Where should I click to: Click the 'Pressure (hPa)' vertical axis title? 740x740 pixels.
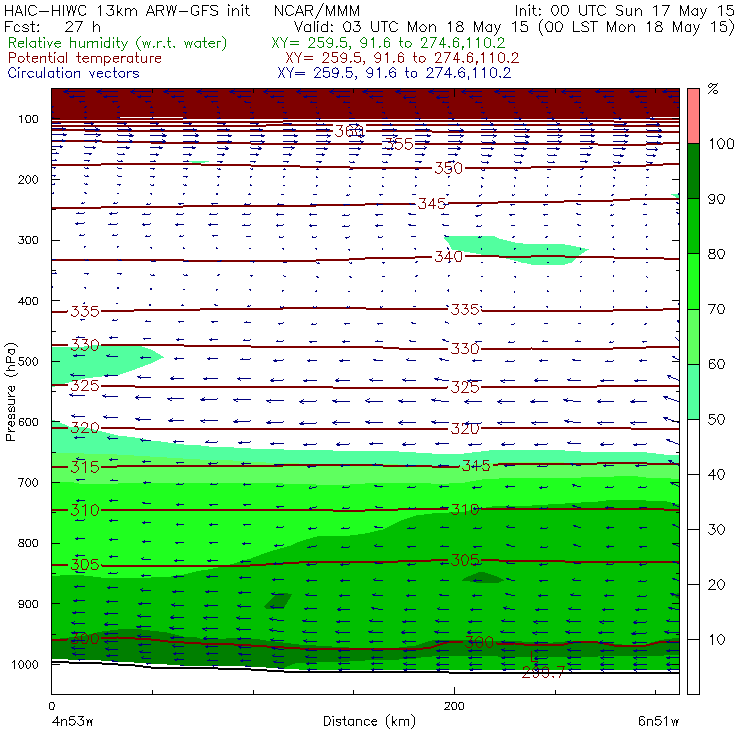point(10,392)
